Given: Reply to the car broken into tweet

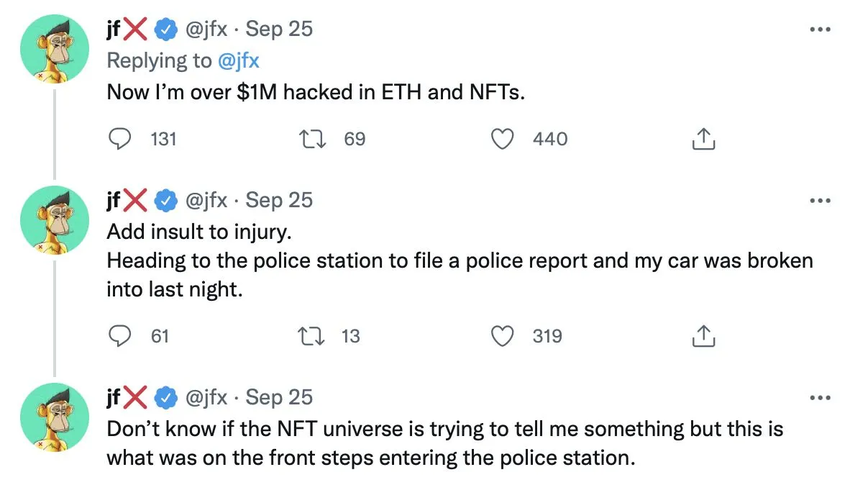Looking at the screenshot, I should pyautogui.click(x=119, y=336).
